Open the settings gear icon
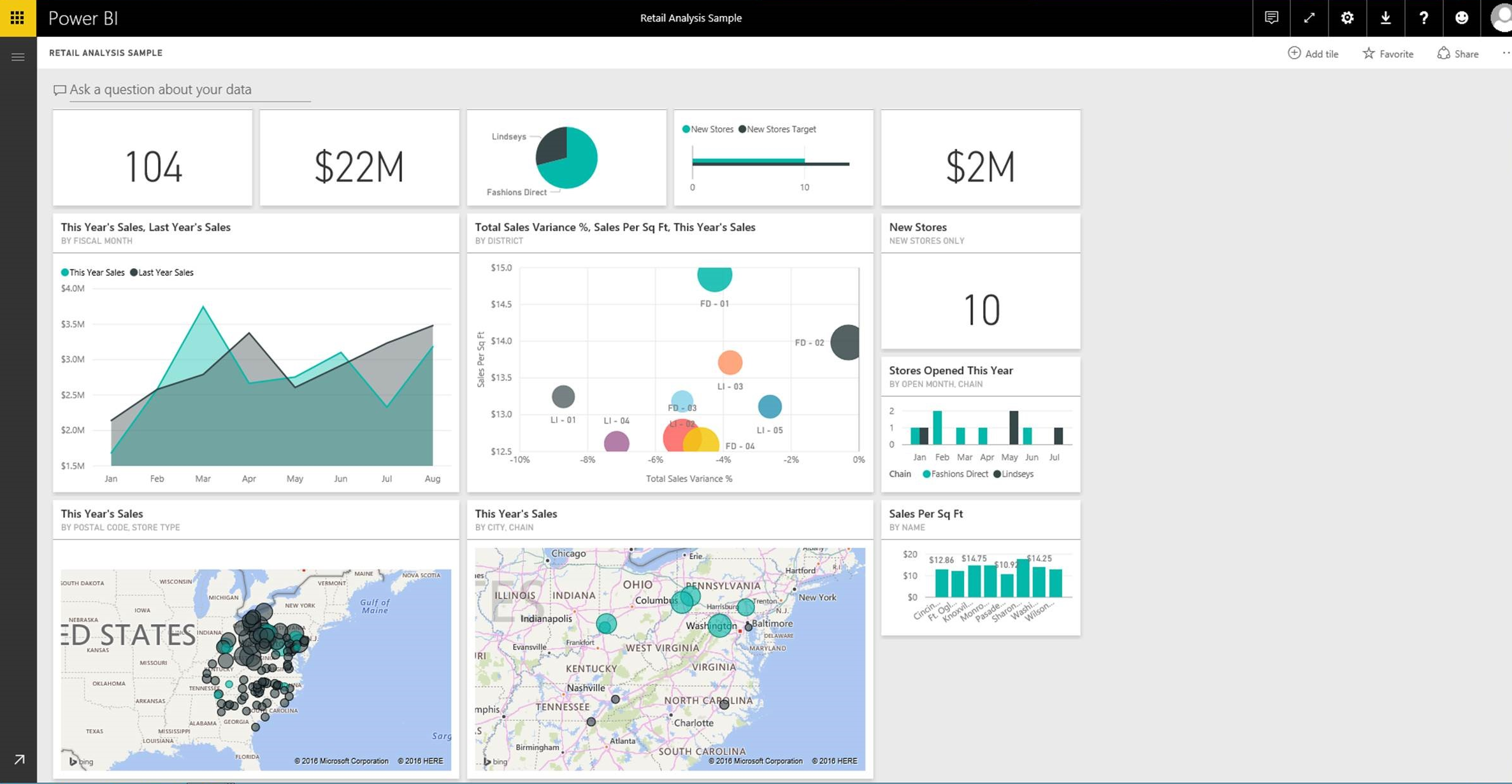 coord(1347,18)
